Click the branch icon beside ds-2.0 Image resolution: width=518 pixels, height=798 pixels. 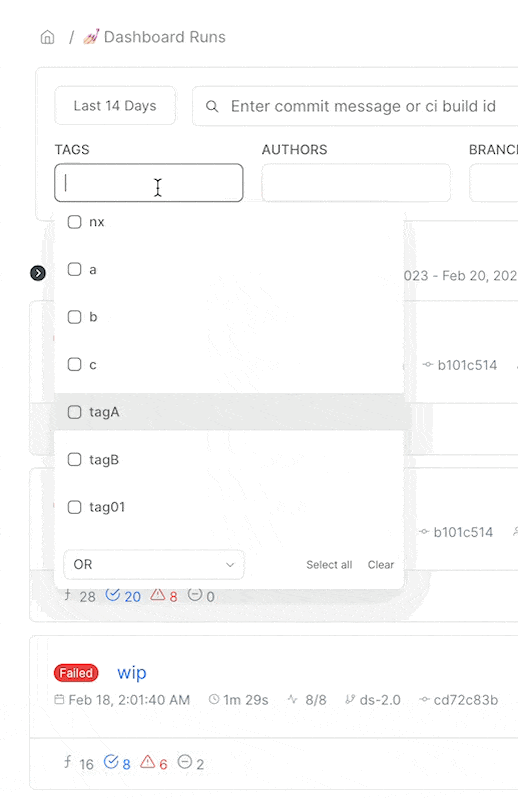[350, 700]
